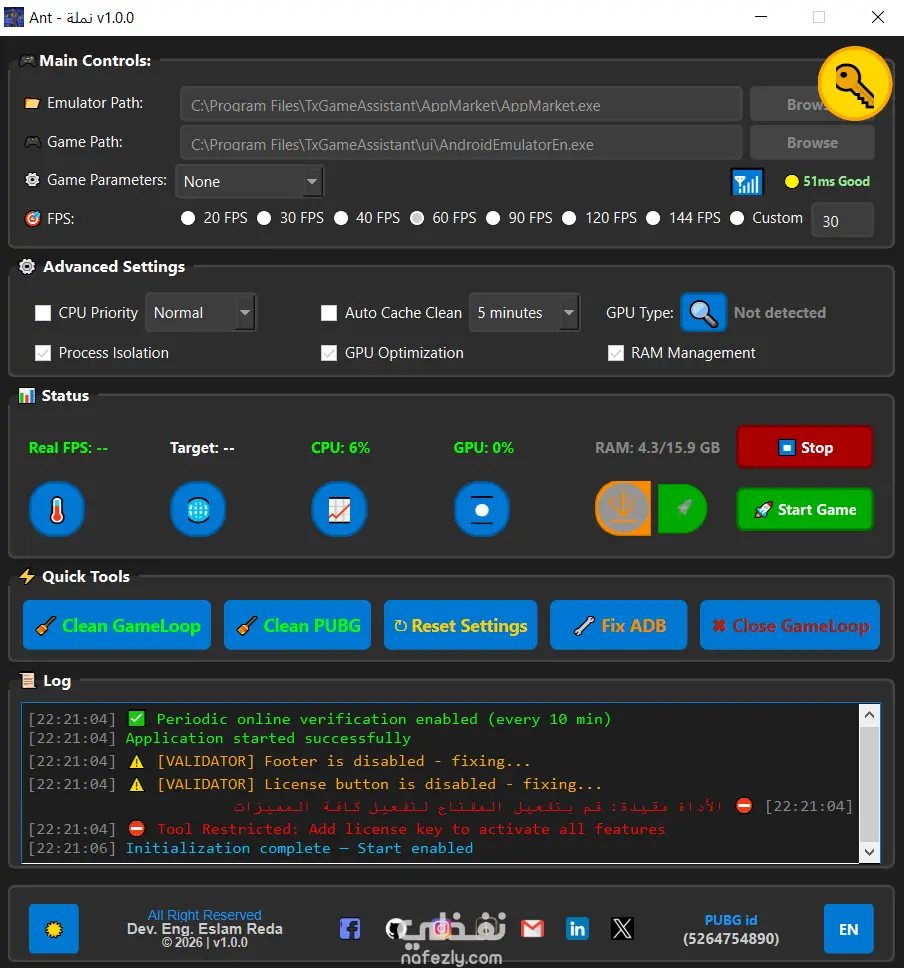Screen dimensions: 904x968
Task: Toggle the RAM Management checkbox
Action: pyautogui.click(x=616, y=353)
